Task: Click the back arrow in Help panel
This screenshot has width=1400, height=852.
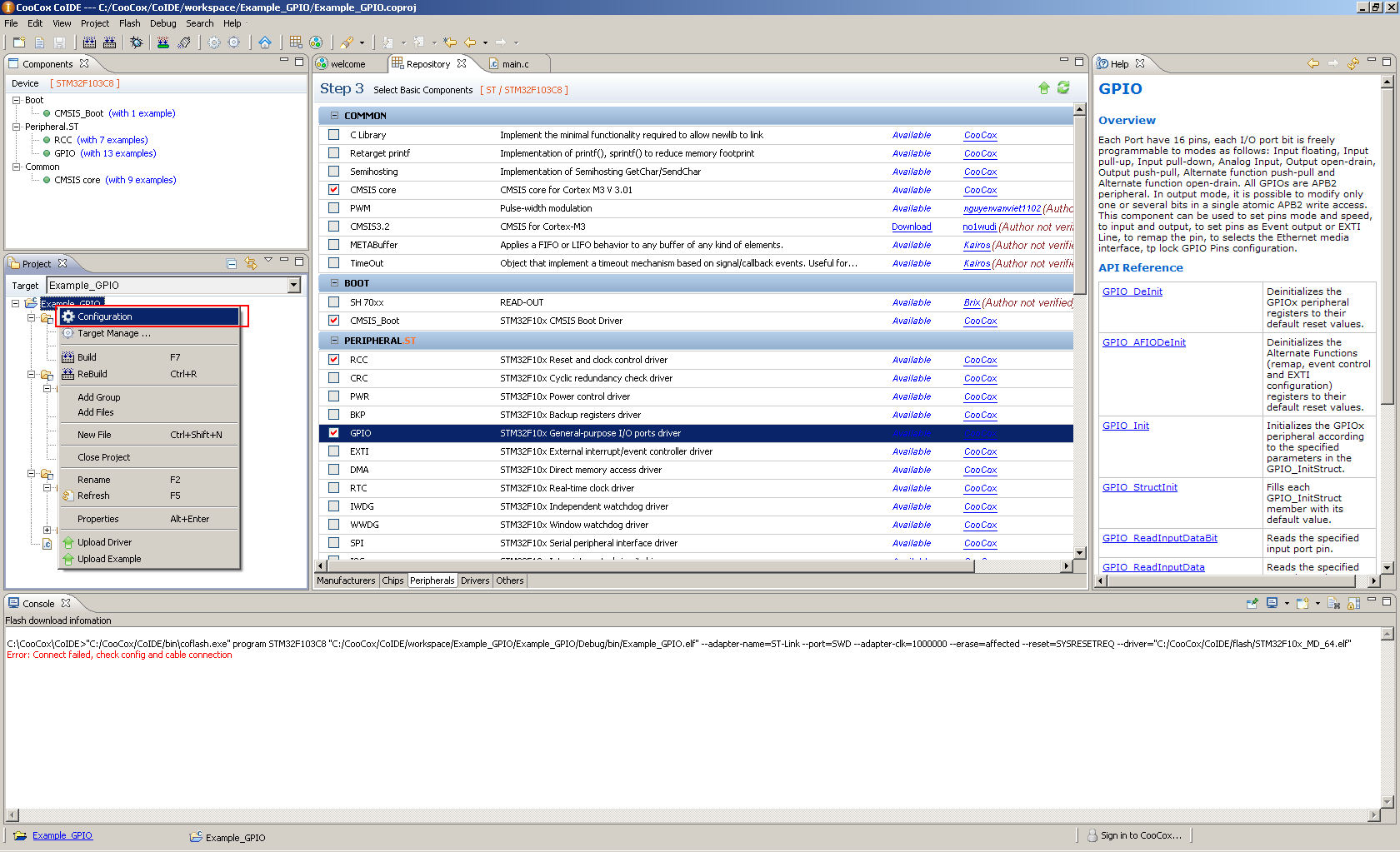Action: [x=1313, y=64]
